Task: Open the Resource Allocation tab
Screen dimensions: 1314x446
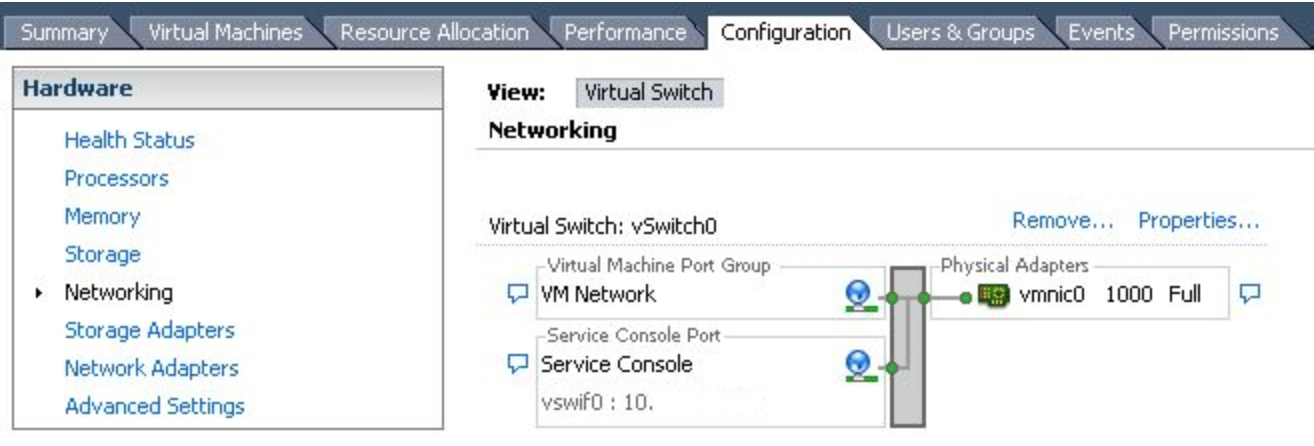Action: [x=434, y=32]
